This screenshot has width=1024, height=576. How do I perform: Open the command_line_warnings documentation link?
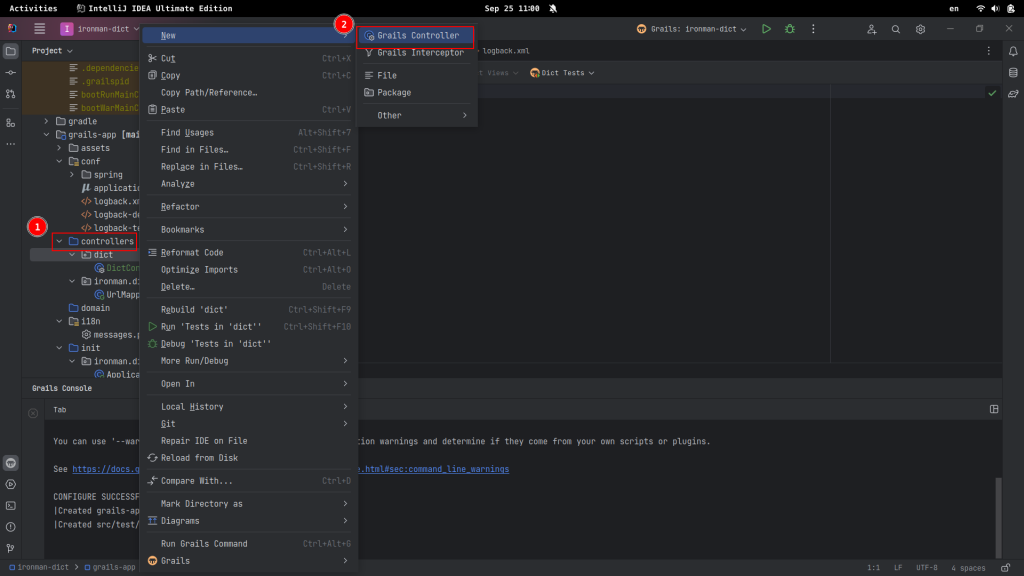[434, 469]
